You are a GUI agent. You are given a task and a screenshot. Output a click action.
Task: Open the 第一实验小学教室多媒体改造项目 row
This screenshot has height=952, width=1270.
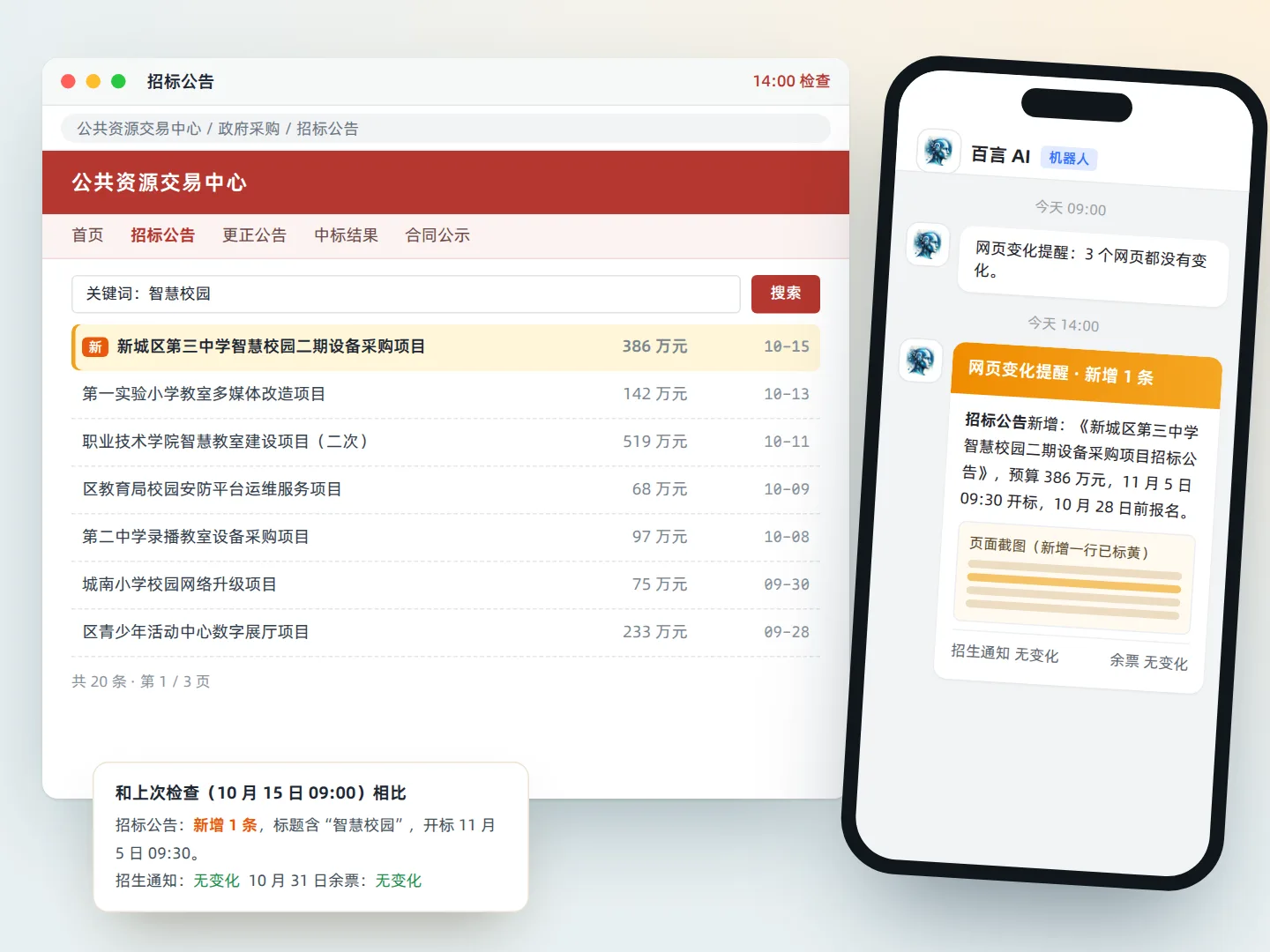446,394
